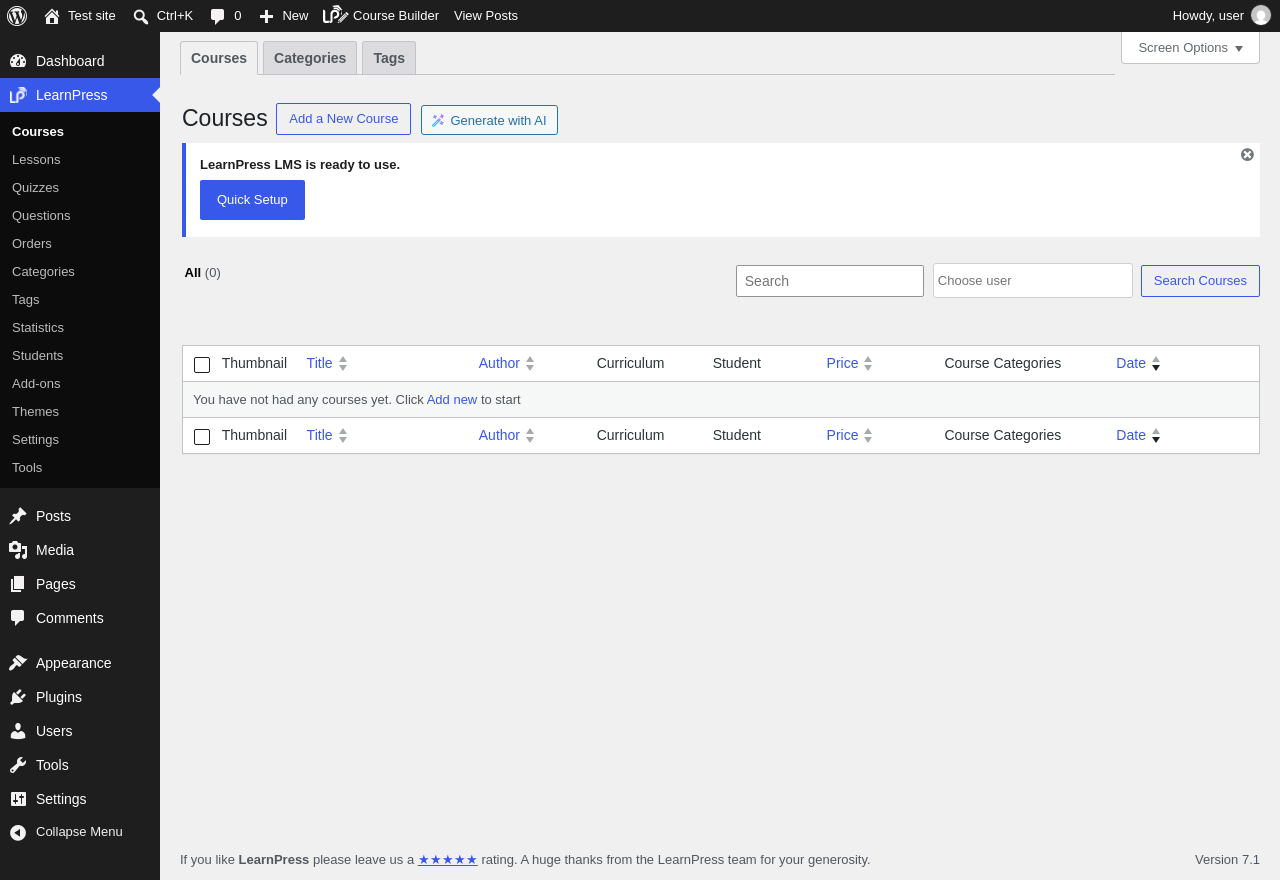Image resolution: width=1280 pixels, height=880 pixels.
Task: Sort by Title using footer sort arrows
Action: click(x=343, y=435)
